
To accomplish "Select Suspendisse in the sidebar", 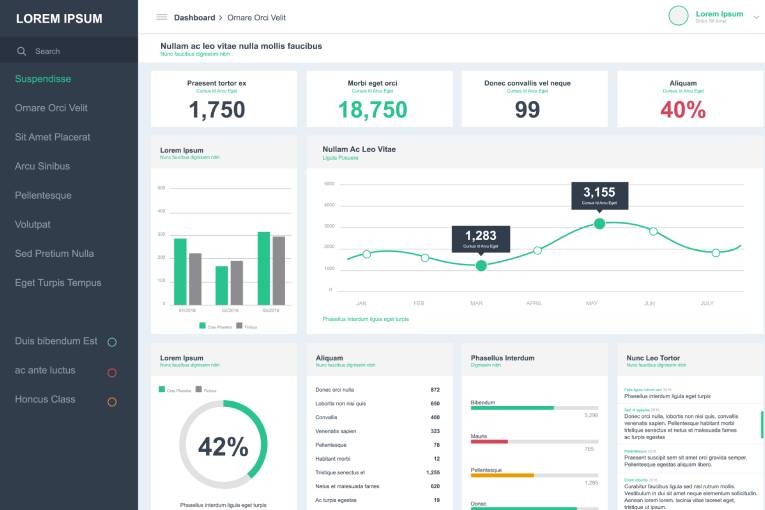I will click(43, 79).
